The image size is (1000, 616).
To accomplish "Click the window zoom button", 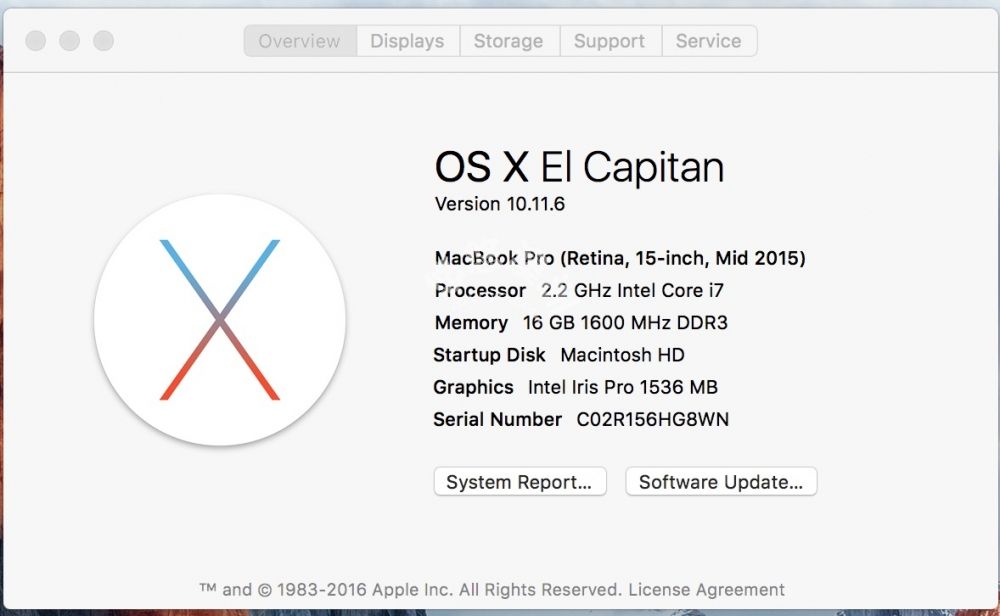I will pyautogui.click(x=103, y=41).
